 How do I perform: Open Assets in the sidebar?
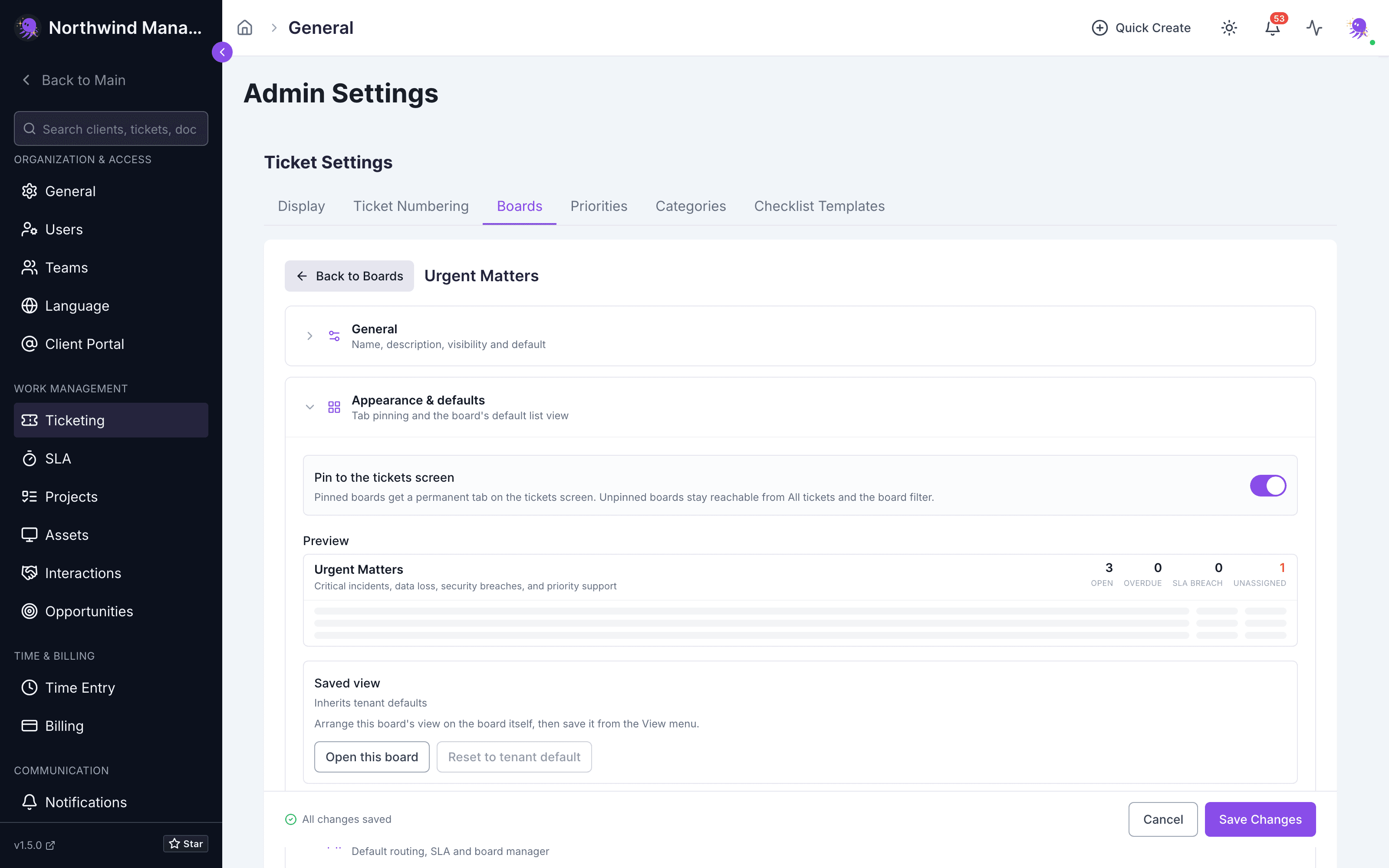pyautogui.click(x=111, y=534)
